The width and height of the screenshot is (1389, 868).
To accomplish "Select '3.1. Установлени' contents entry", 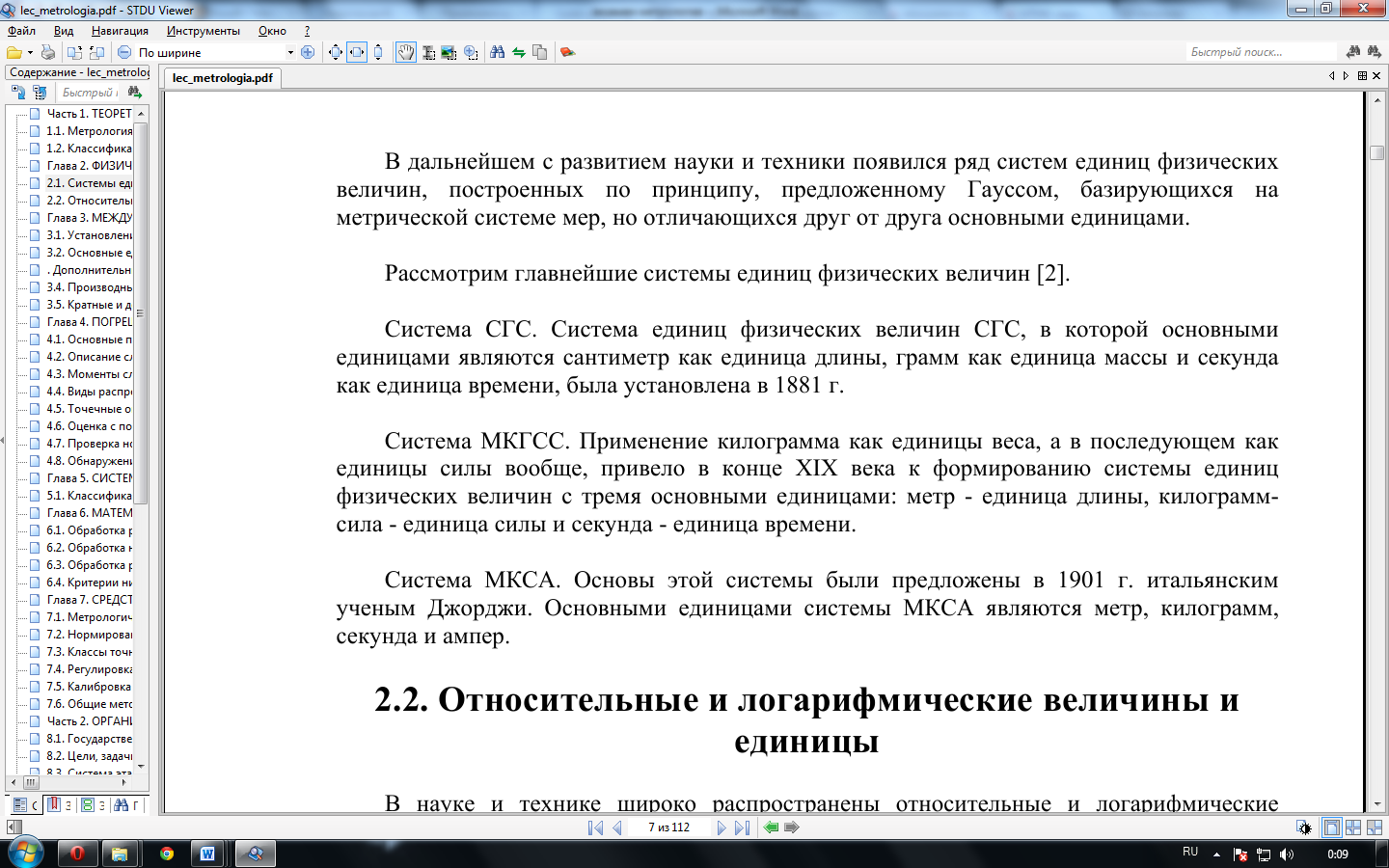I will (89, 235).
